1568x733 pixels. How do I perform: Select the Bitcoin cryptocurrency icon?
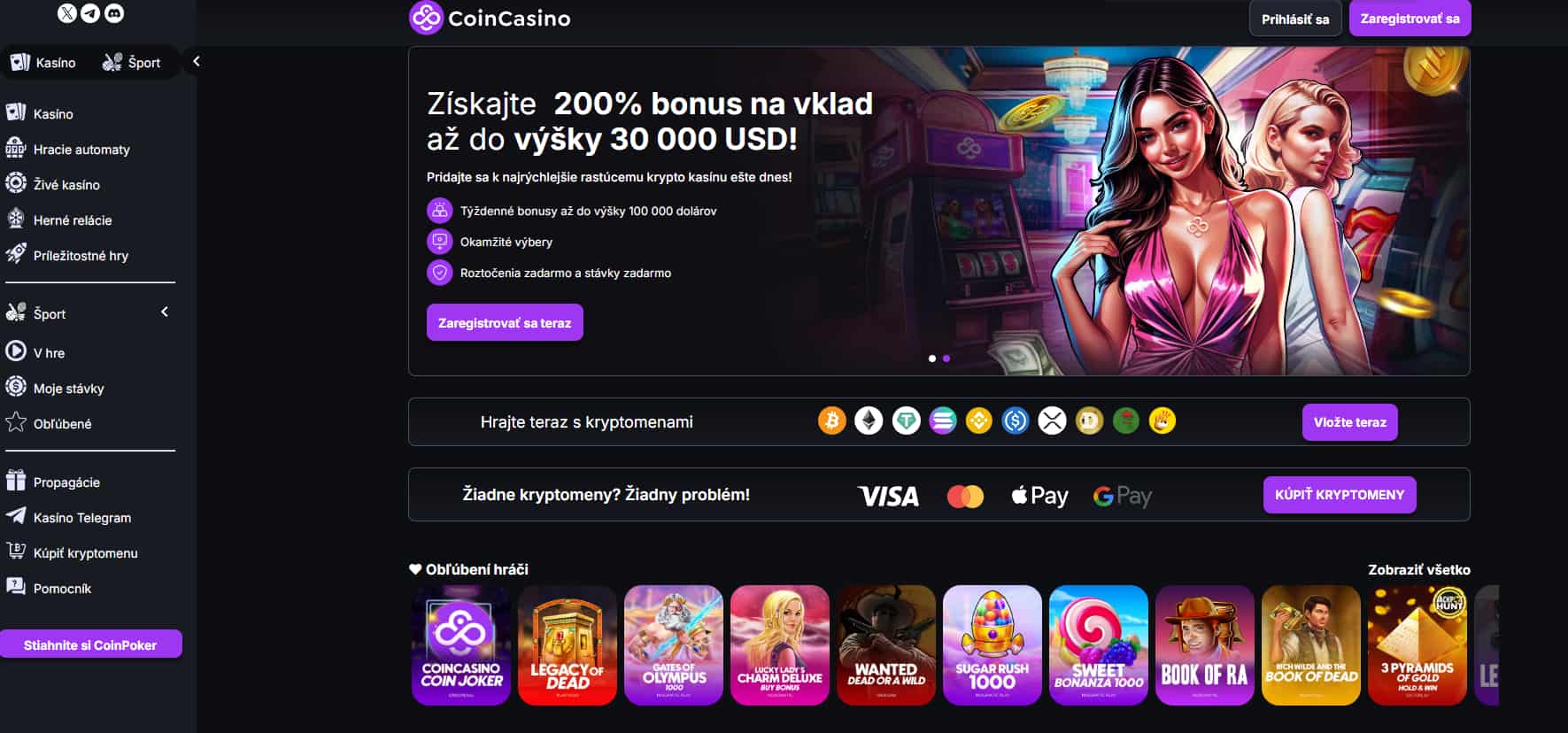point(832,421)
